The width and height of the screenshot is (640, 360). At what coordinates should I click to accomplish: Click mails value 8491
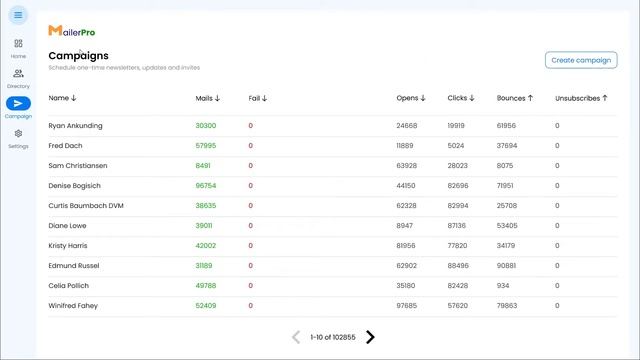coord(203,166)
